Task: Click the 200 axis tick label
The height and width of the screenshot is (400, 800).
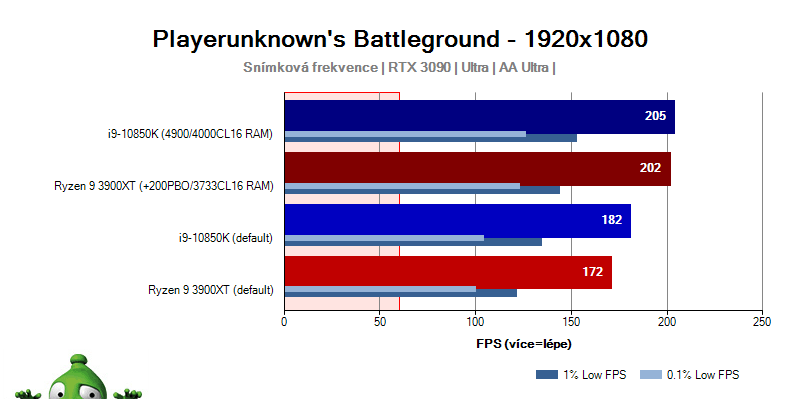Action: [667, 322]
